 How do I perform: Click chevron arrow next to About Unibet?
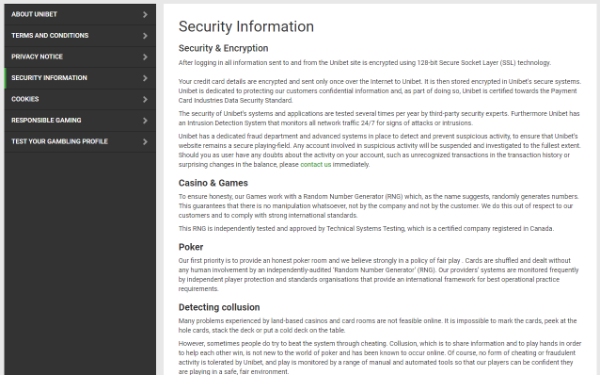[x=145, y=15]
